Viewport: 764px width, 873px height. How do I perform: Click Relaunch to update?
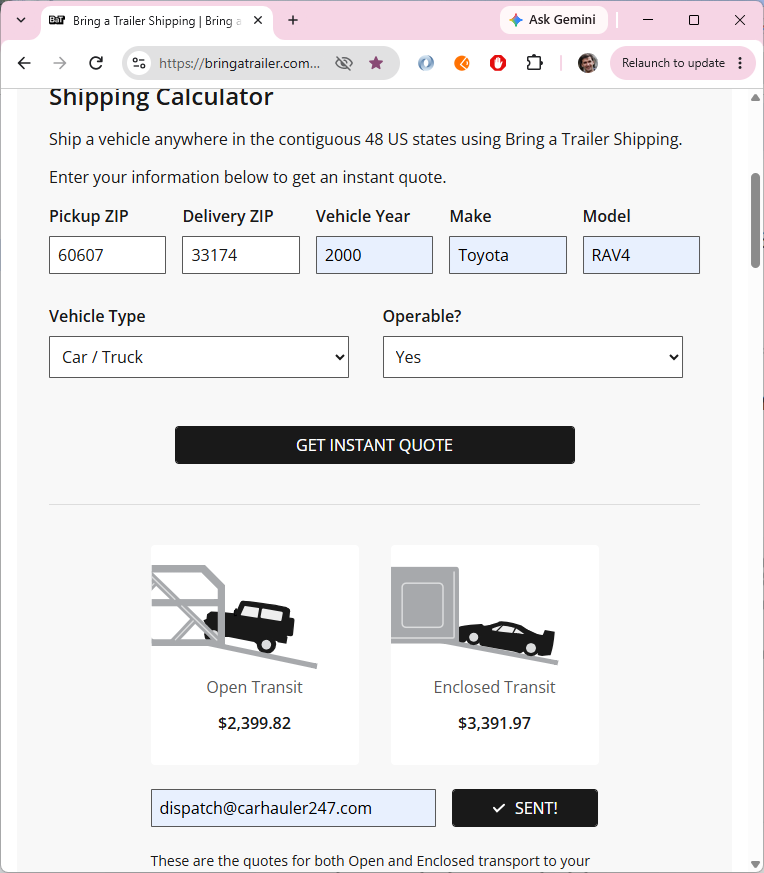coord(673,63)
